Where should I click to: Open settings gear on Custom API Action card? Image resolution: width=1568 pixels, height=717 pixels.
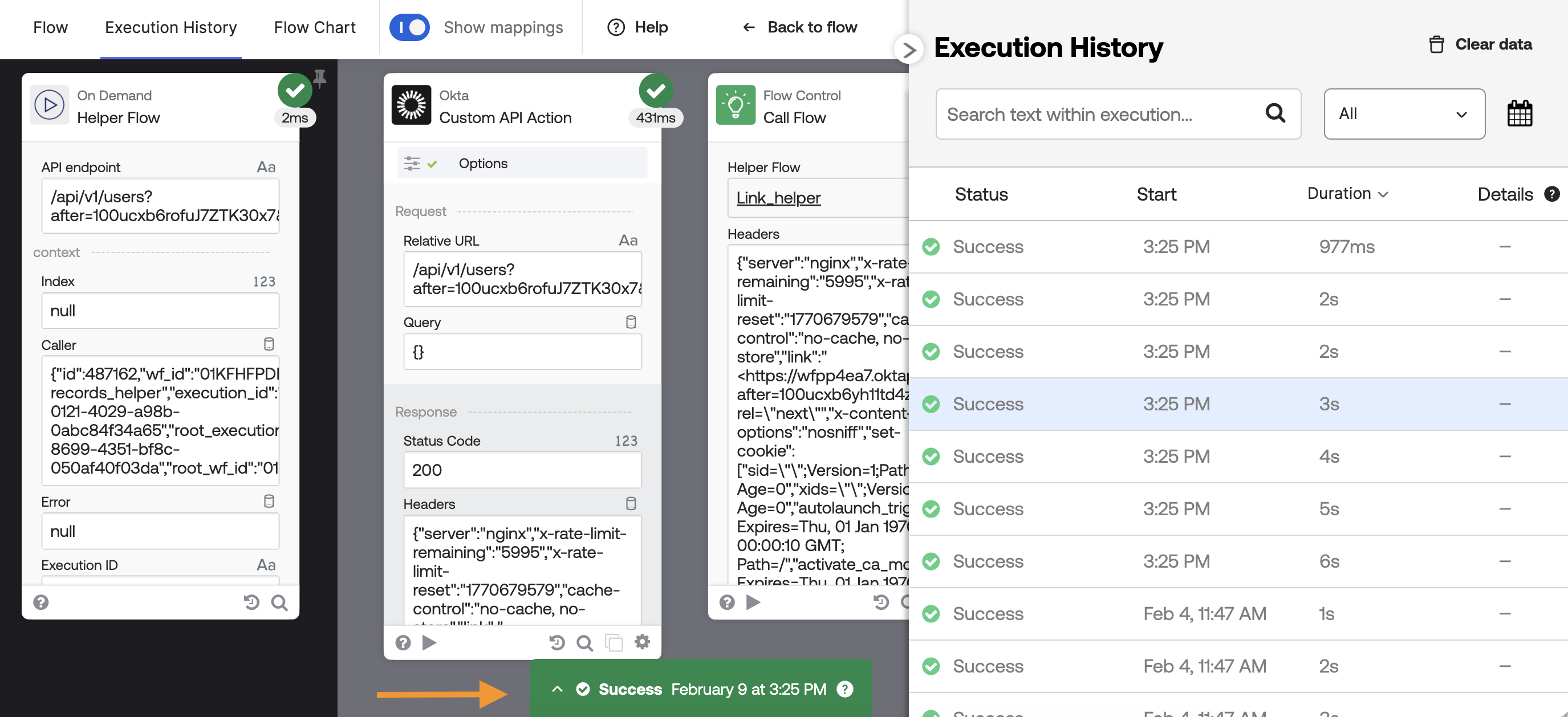coord(642,642)
